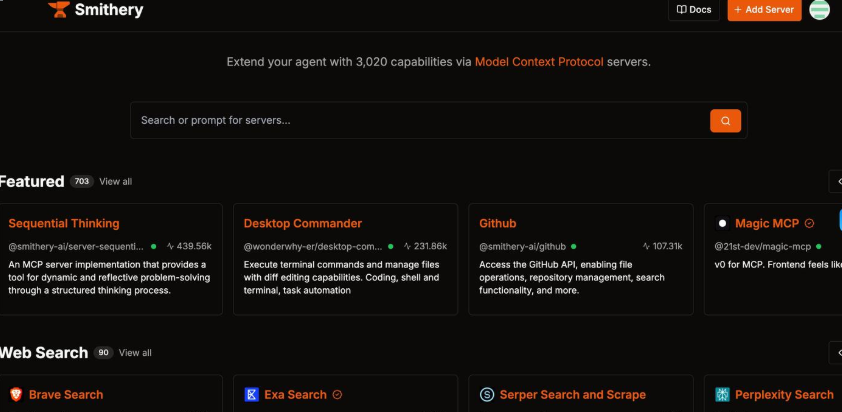Click the Smithery anvil logo icon
The image size is (842, 412).
pos(59,9)
